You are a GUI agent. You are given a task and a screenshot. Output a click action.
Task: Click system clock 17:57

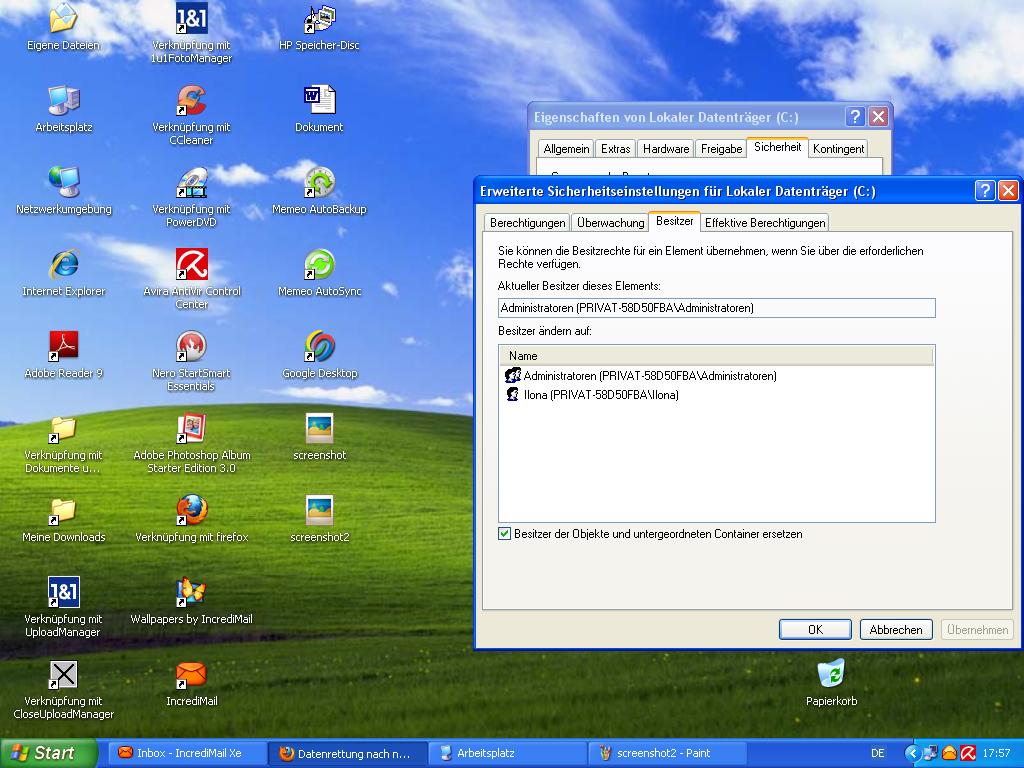pyautogui.click(x=997, y=753)
